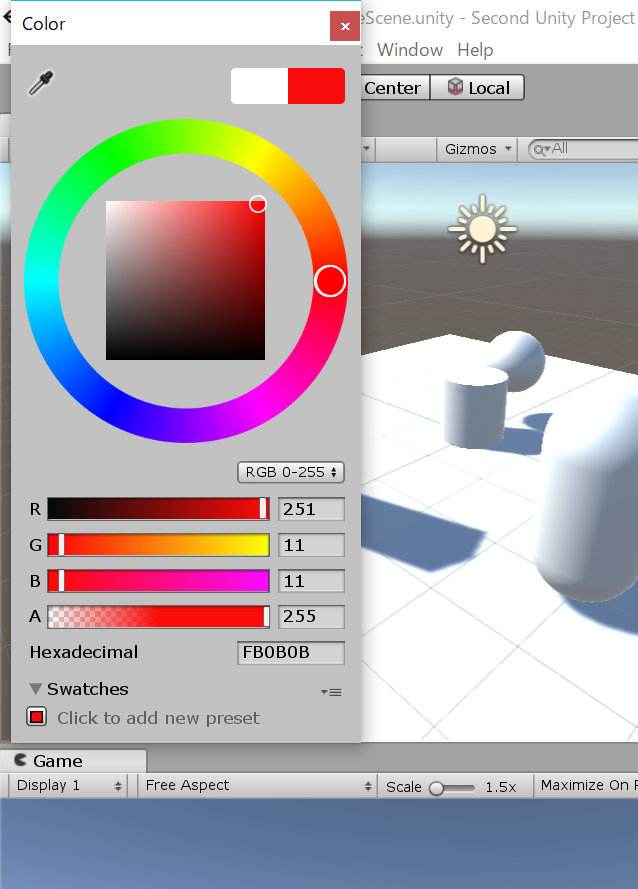Toggle the Center pivot mode button
Image resolution: width=638 pixels, height=889 pixels.
pos(392,88)
